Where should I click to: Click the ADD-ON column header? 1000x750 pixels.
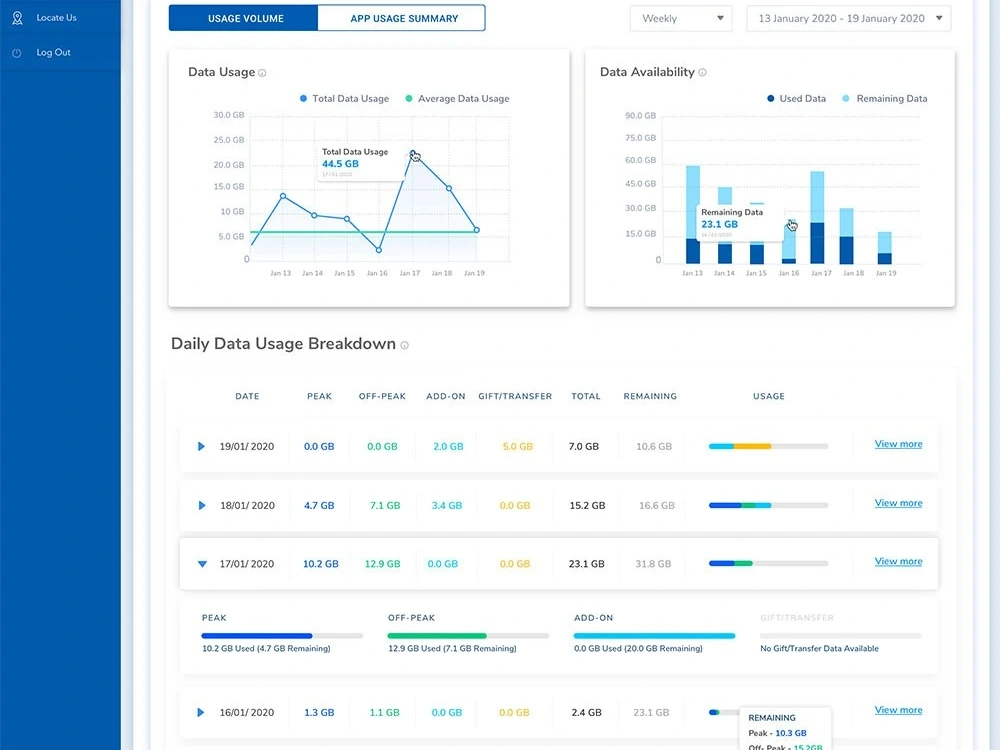[446, 396]
